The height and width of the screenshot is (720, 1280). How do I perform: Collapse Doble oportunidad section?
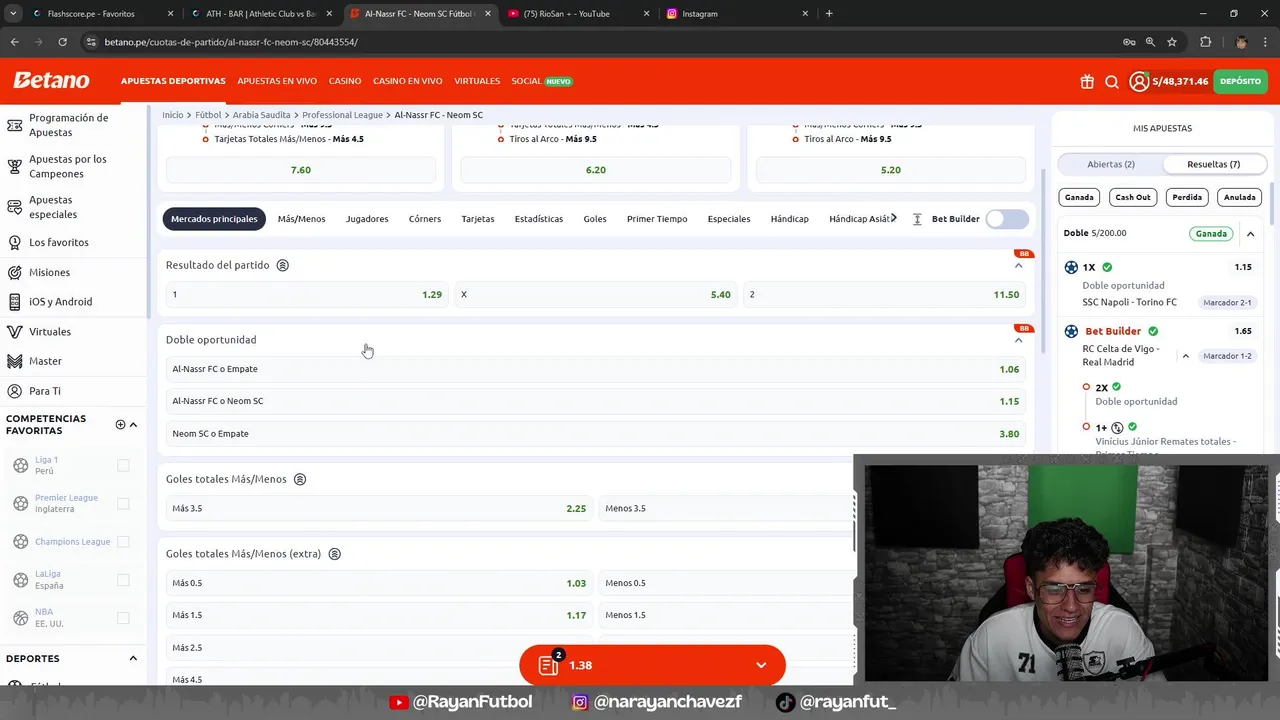(1018, 340)
